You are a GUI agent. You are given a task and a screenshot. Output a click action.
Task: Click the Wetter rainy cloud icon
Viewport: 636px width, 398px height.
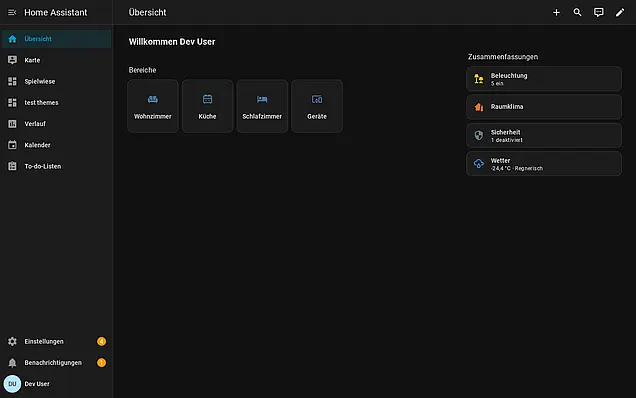click(479, 164)
